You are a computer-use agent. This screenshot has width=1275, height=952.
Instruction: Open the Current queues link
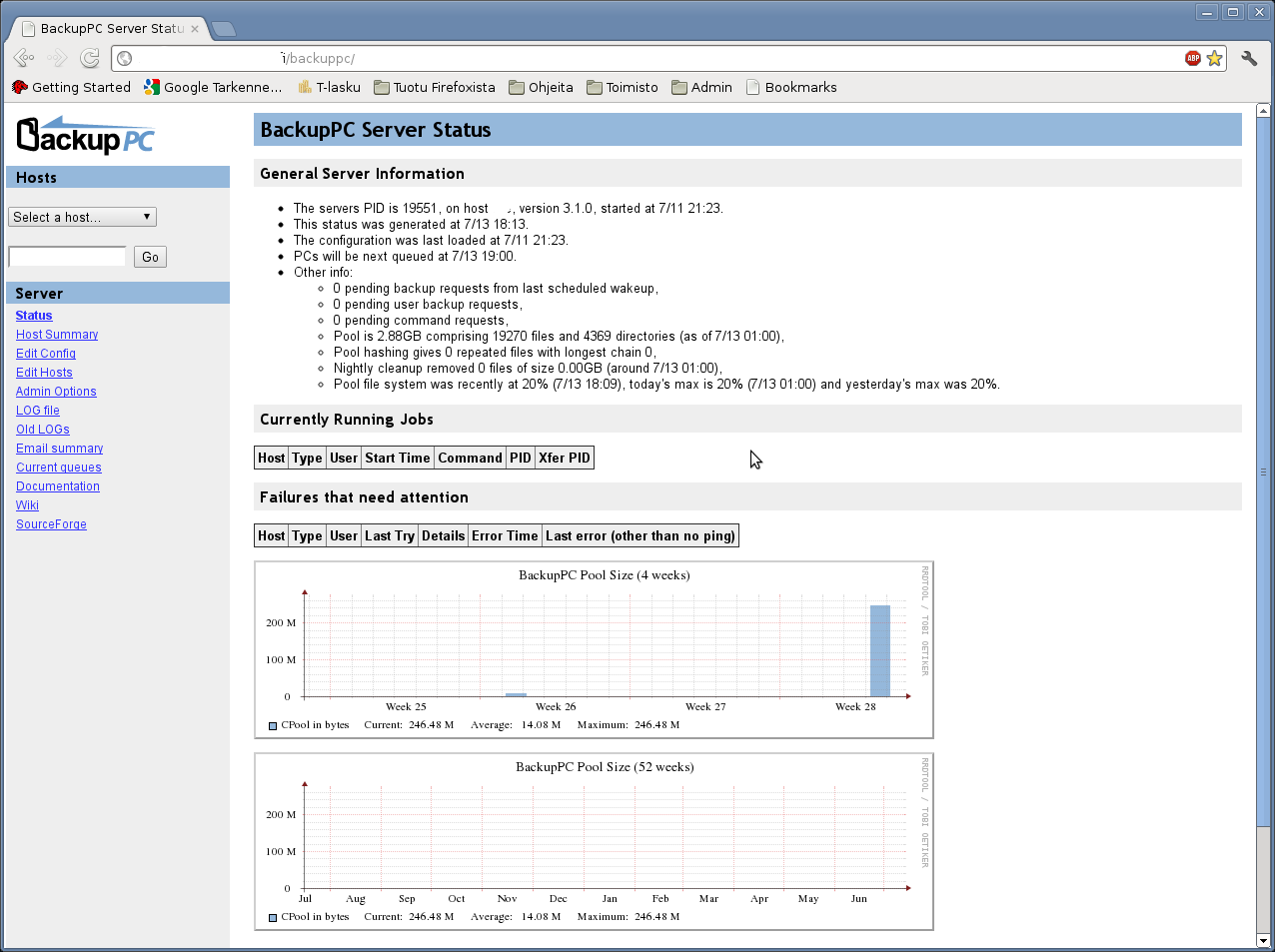point(59,468)
